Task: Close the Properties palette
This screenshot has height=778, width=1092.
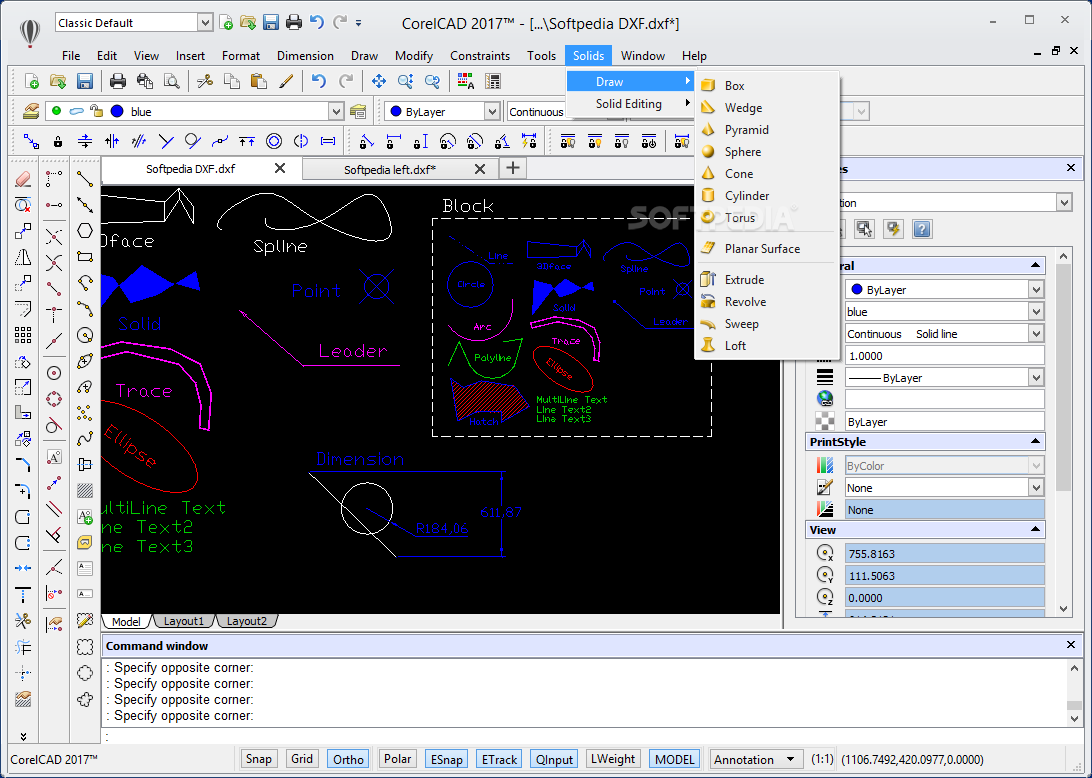Action: (1071, 168)
